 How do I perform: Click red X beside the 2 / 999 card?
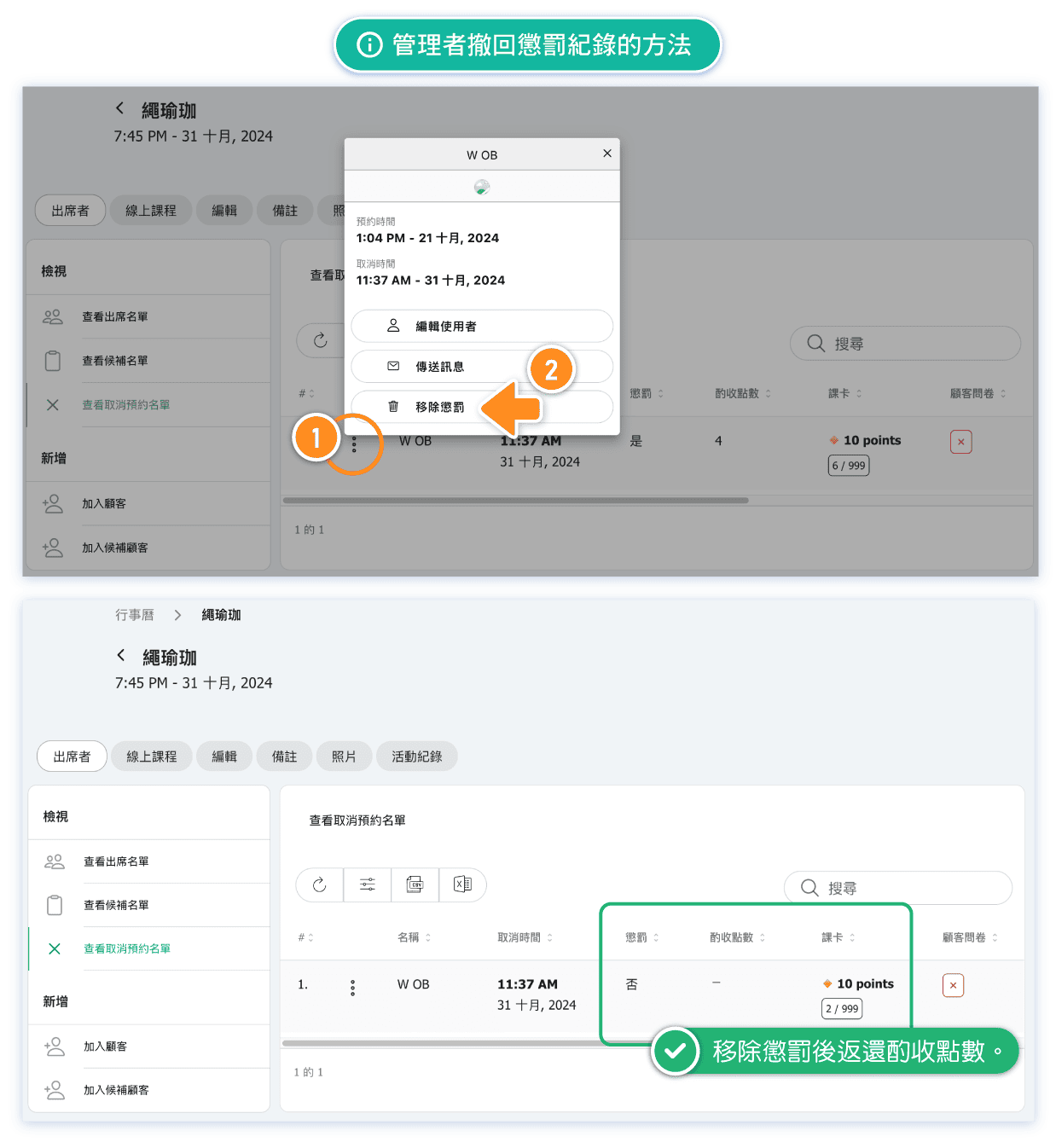953,986
